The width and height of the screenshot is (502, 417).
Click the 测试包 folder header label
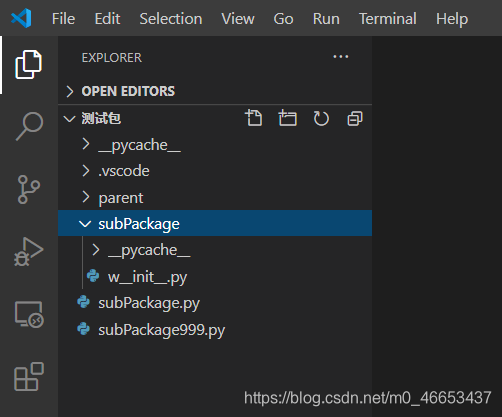tap(101, 119)
